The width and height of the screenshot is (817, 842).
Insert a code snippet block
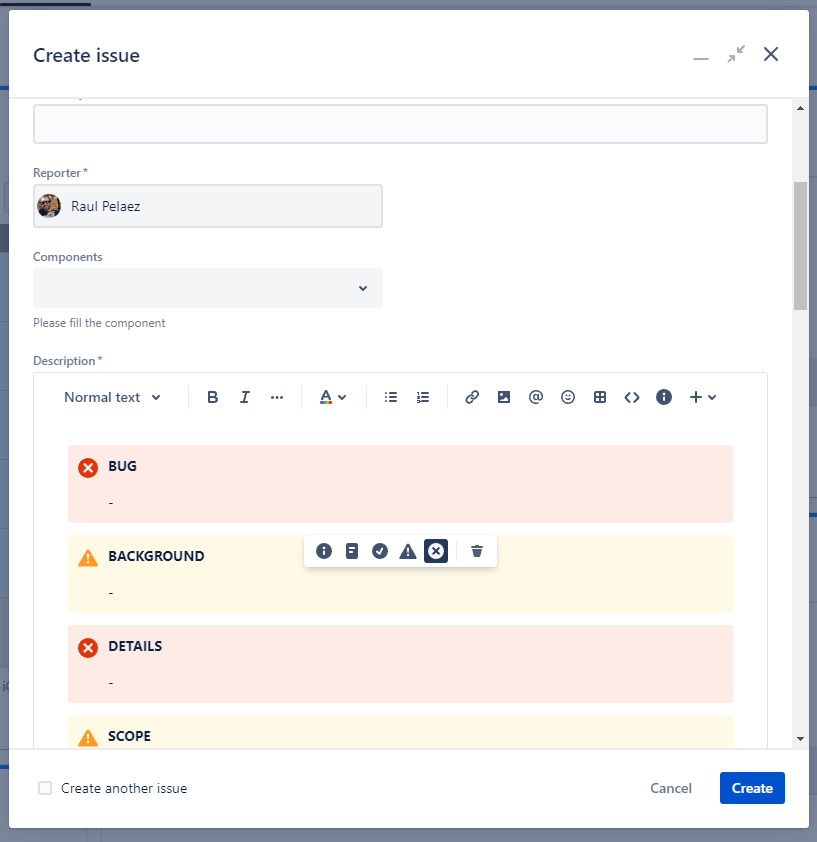tap(632, 397)
